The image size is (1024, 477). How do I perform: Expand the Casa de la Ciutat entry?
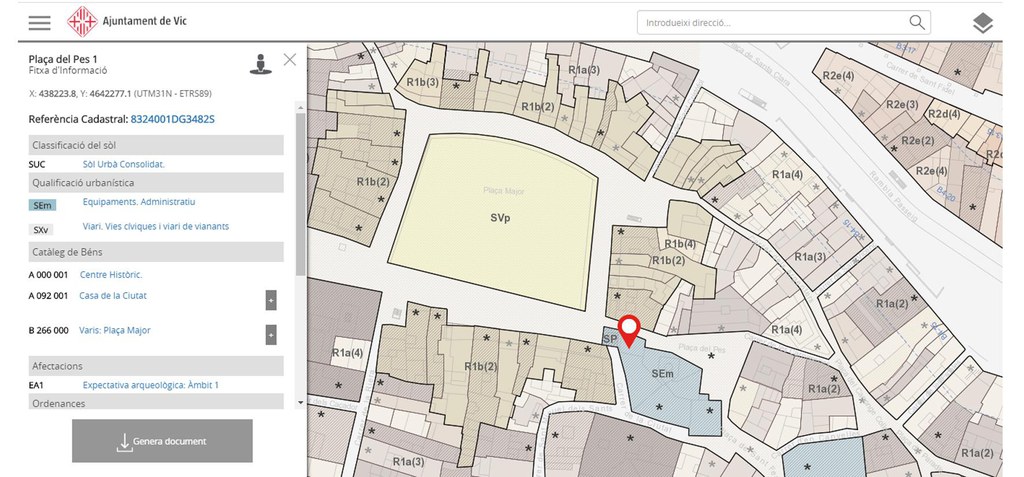[271, 300]
